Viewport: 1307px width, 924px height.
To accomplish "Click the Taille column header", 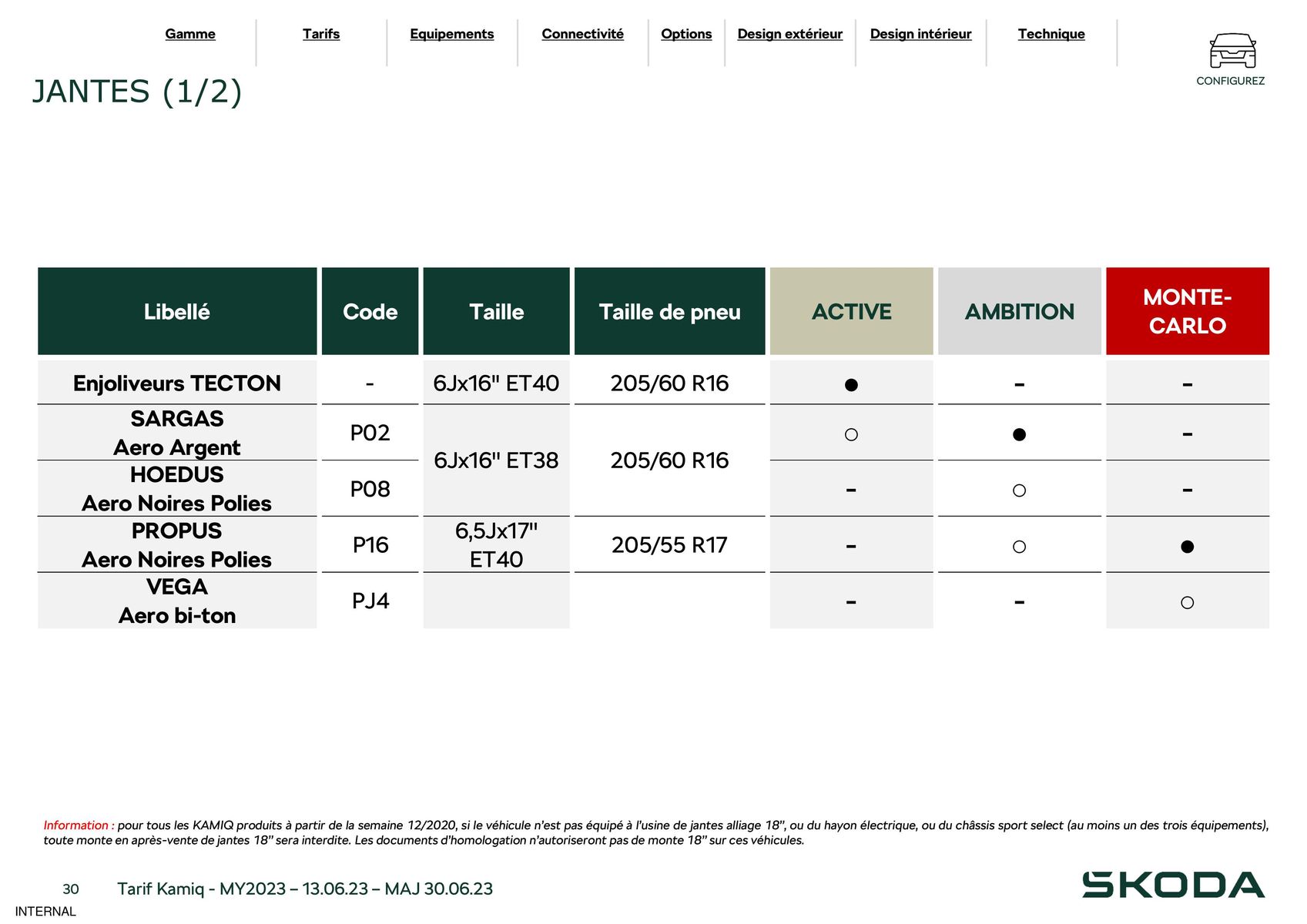I will pyautogui.click(x=497, y=311).
